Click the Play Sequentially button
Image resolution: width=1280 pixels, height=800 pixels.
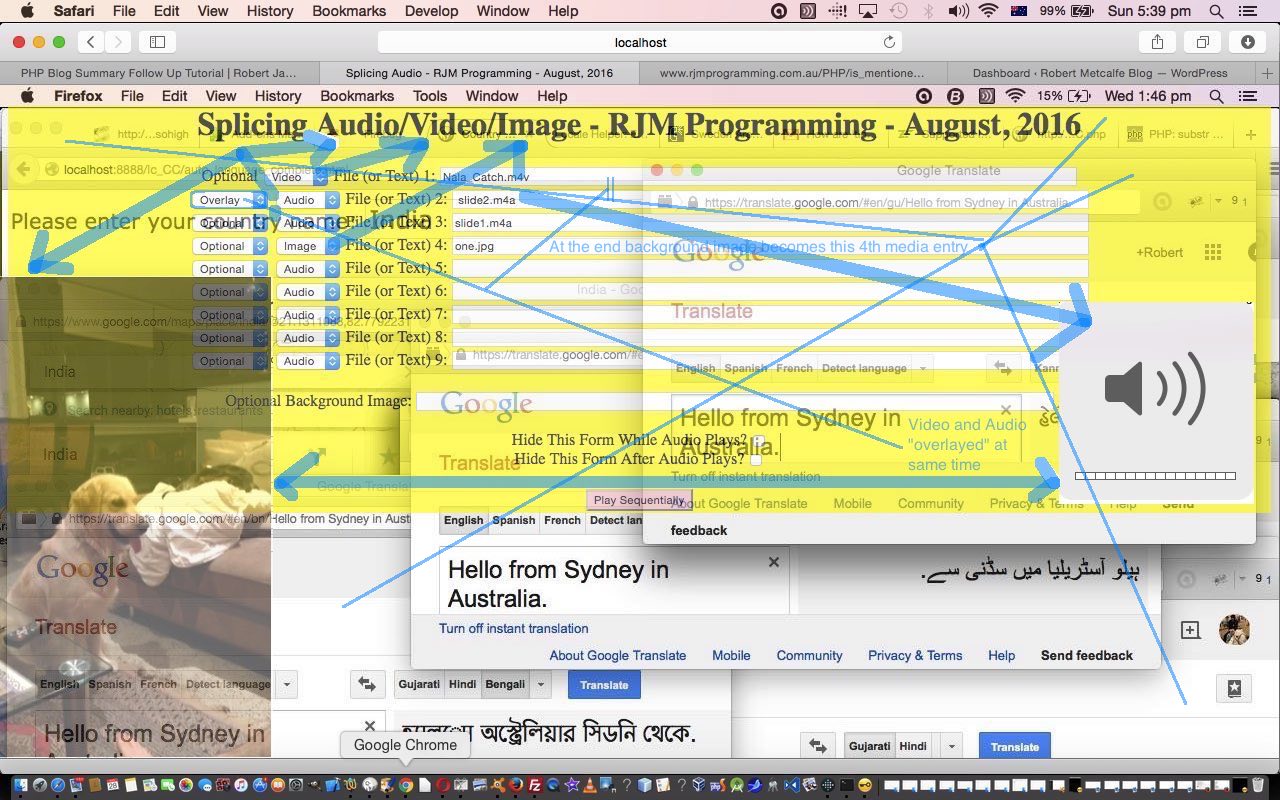[639, 500]
